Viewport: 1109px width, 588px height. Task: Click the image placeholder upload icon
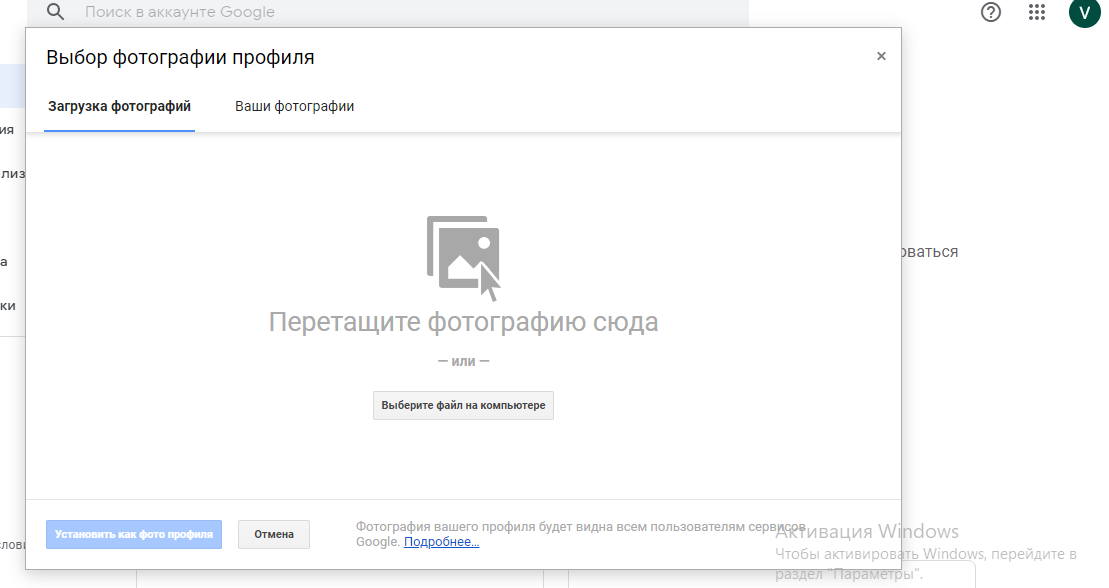[463, 257]
